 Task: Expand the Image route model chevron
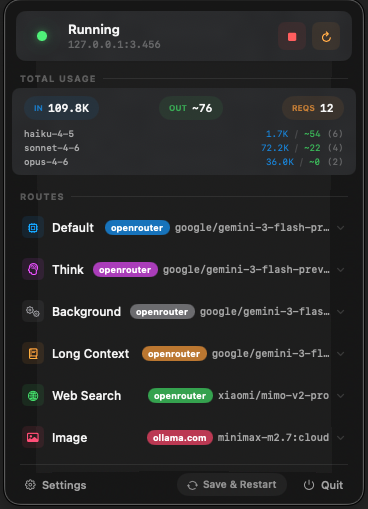[x=340, y=438]
